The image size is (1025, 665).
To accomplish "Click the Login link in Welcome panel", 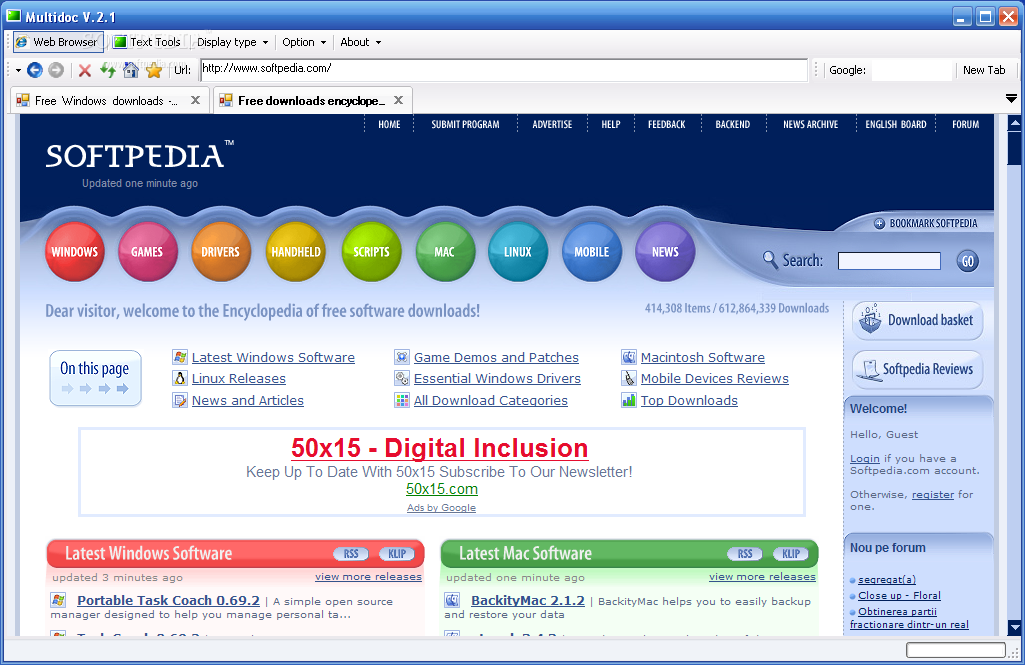I will click(x=865, y=459).
